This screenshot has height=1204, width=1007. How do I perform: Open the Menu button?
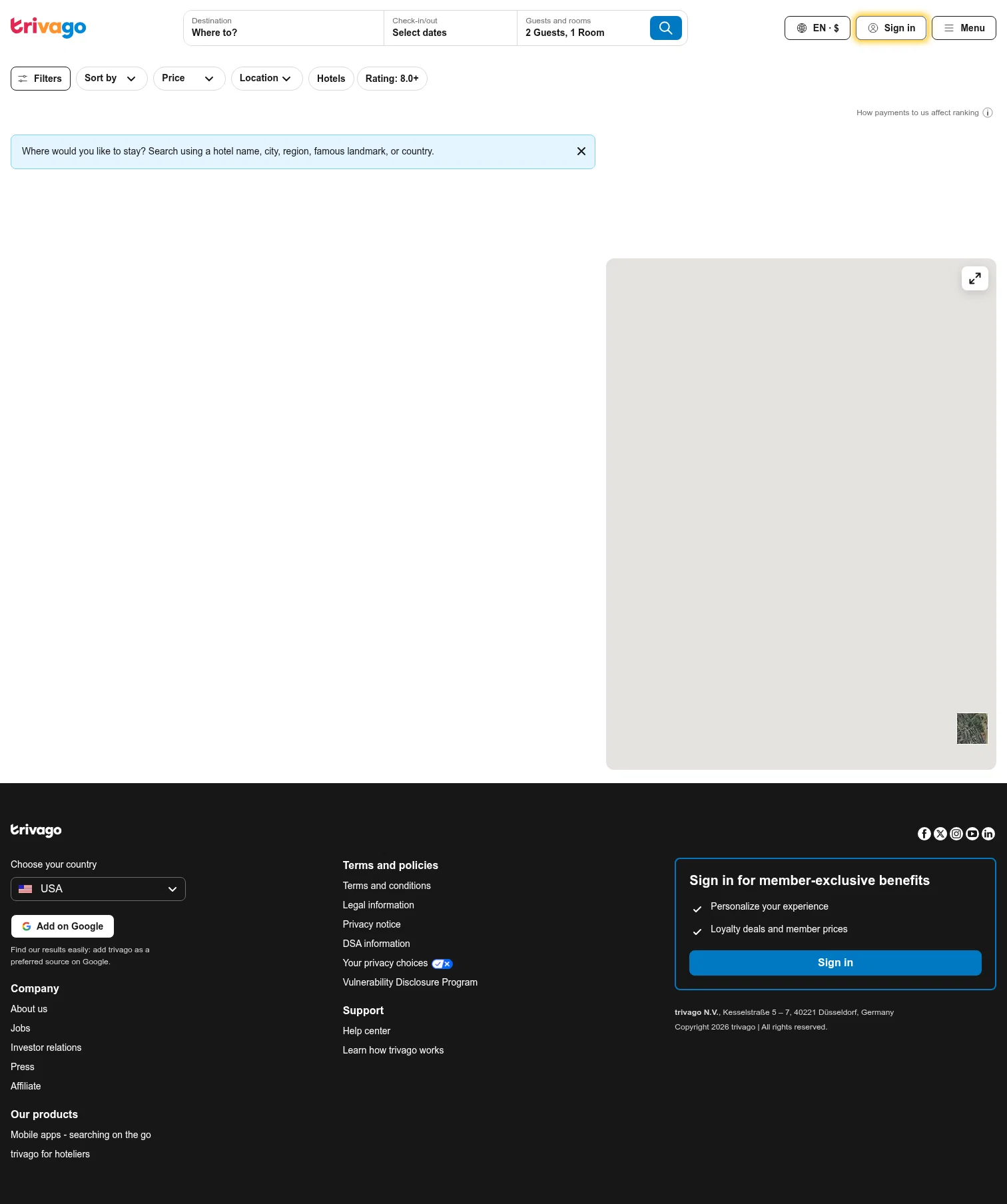[964, 28]
